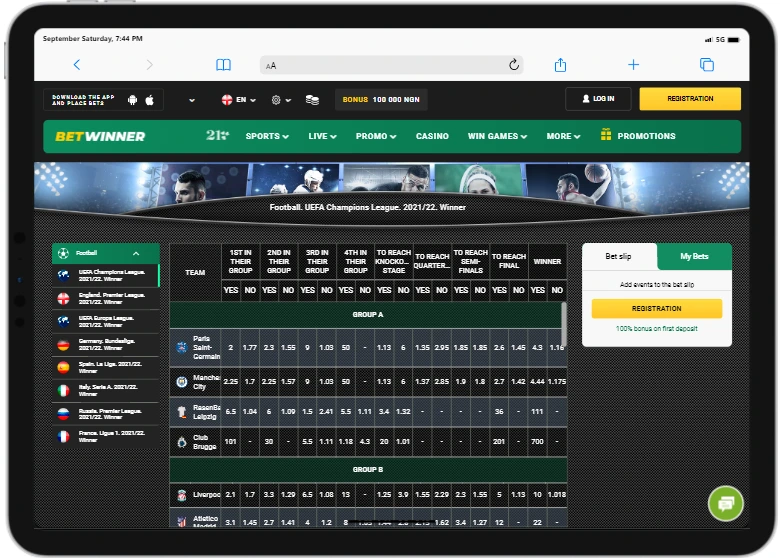Tap the Safari forward arrow
The image size is (780, 558).
149,65
